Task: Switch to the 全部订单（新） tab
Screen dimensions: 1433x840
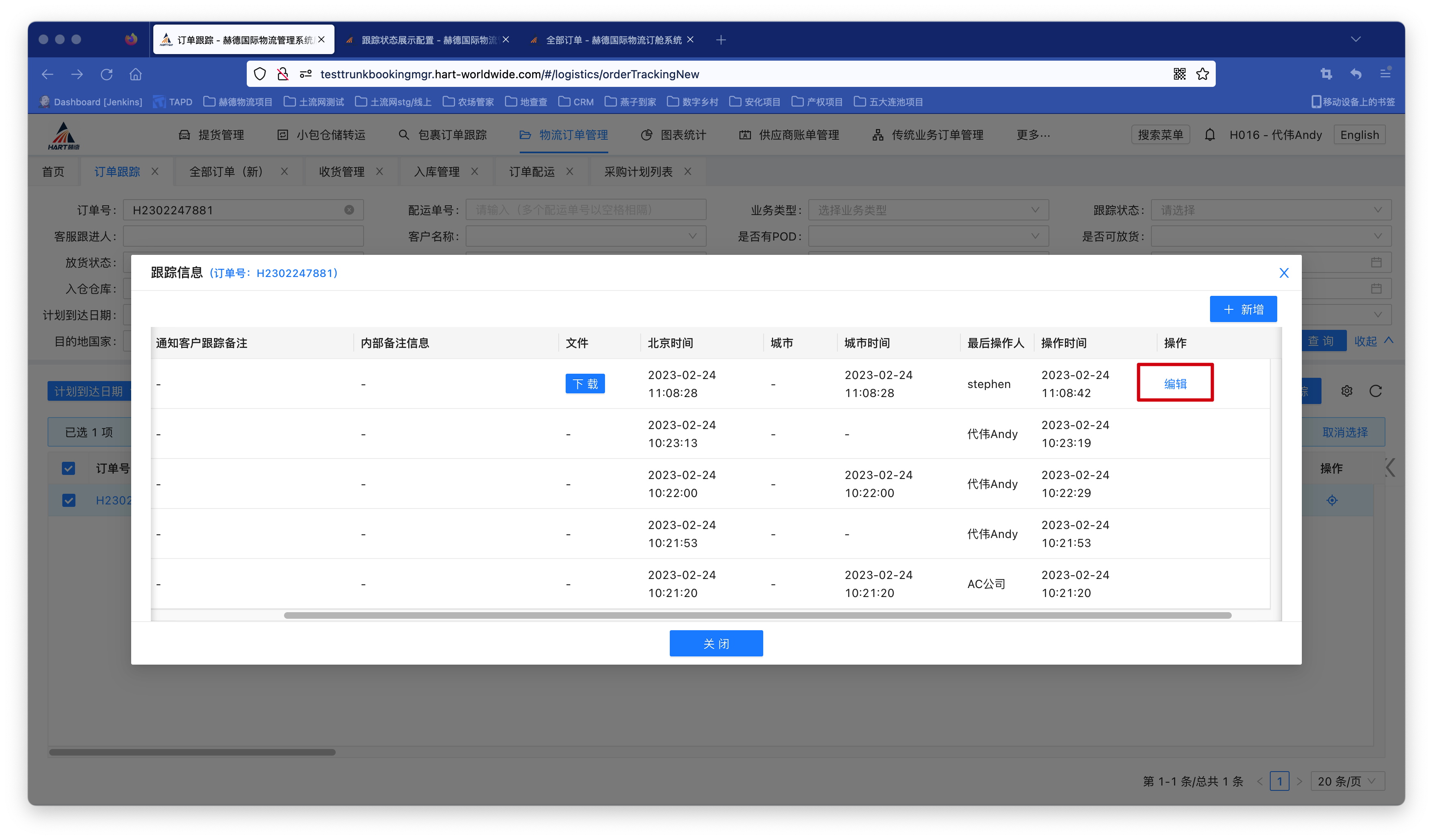Action: pyautogui.click(x=226, y=172)
